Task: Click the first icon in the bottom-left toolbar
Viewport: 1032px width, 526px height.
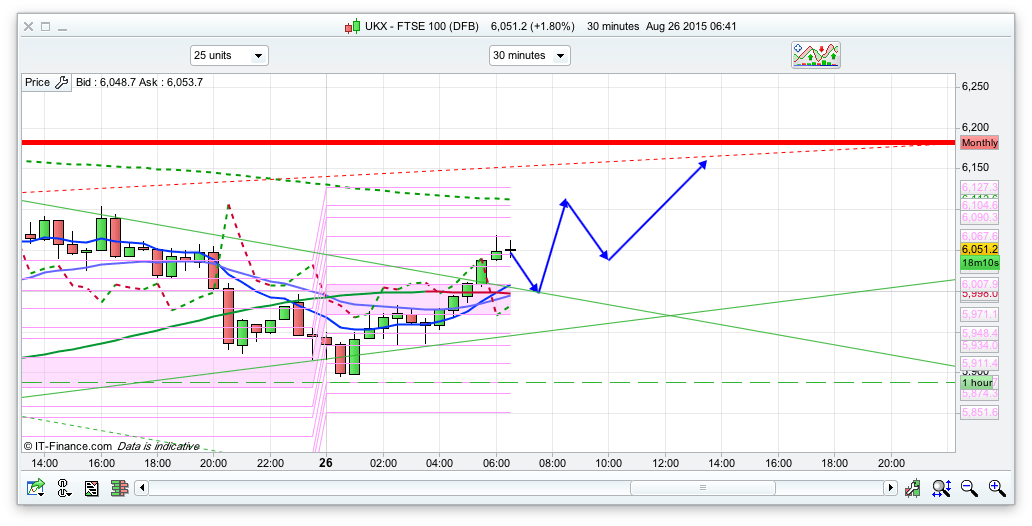Action: (x=36, y=488)
